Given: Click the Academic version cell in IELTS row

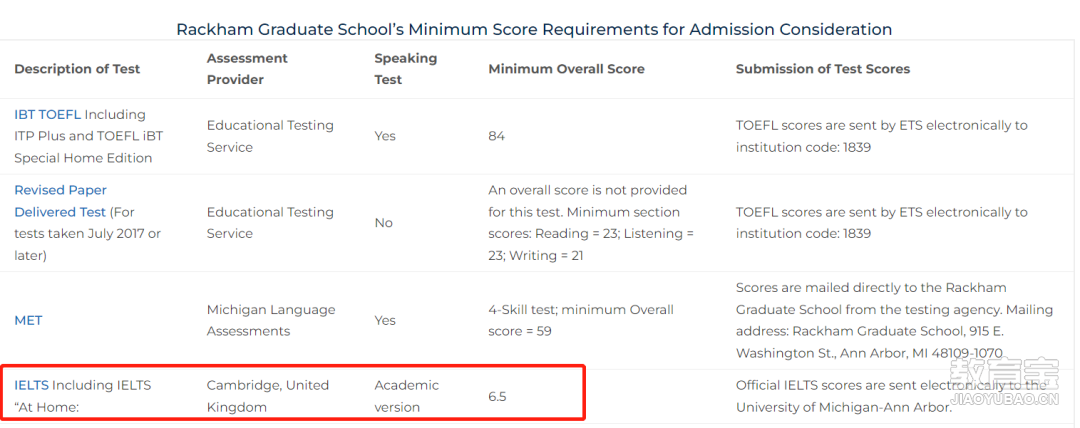Looking at the screenshot, I should [x=406, y=396].
